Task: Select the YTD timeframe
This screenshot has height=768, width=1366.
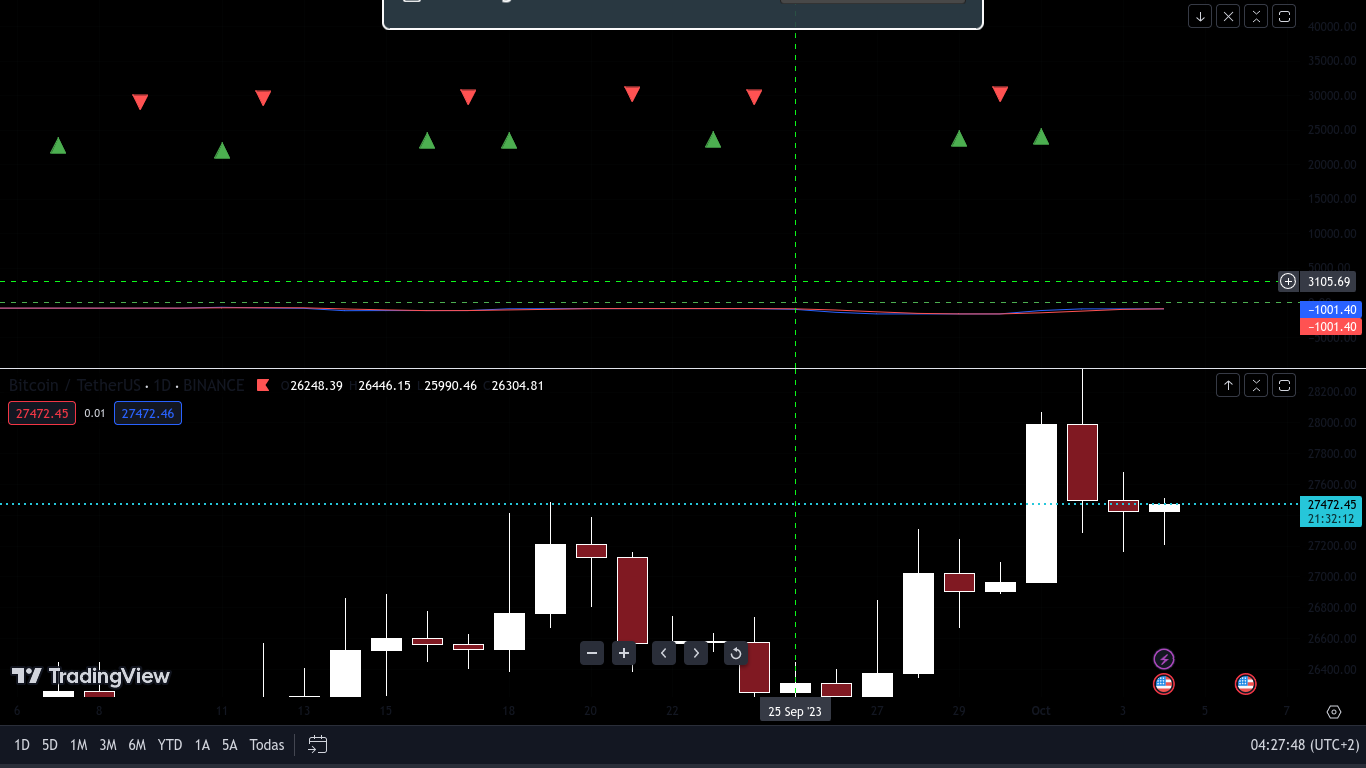Action: (169, 745)
